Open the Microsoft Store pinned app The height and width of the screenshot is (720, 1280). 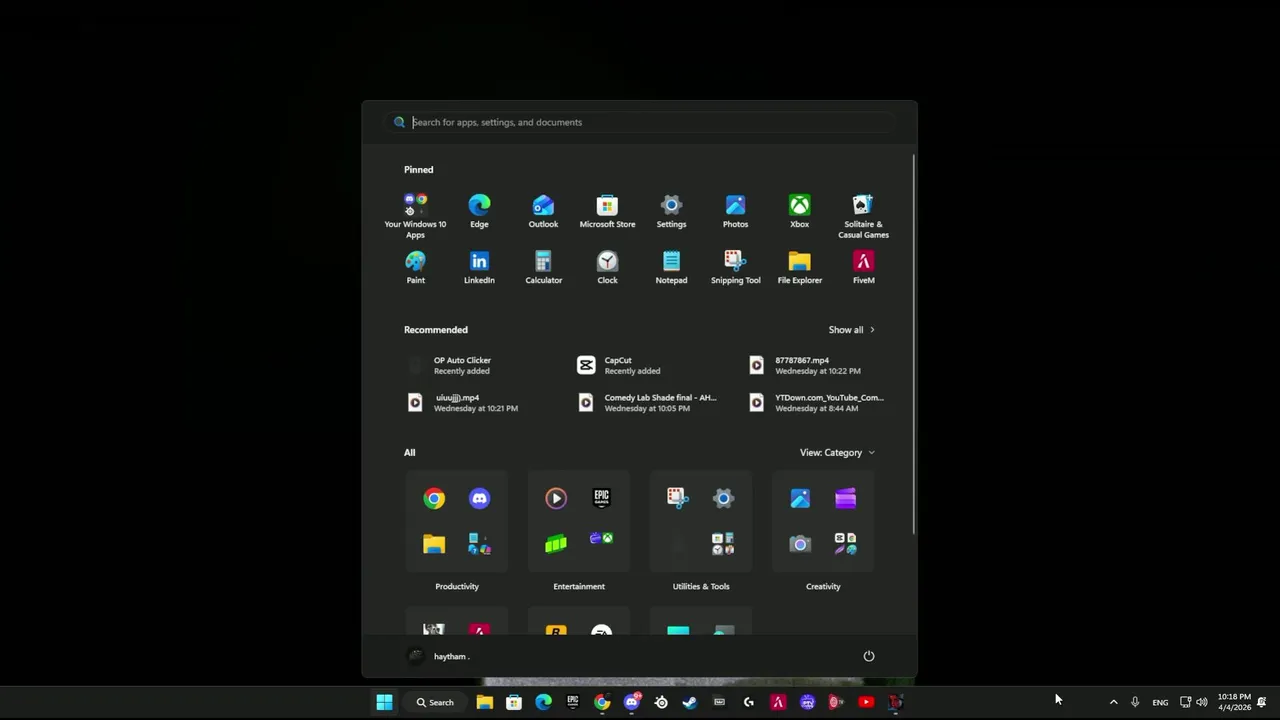pos(607,211)
